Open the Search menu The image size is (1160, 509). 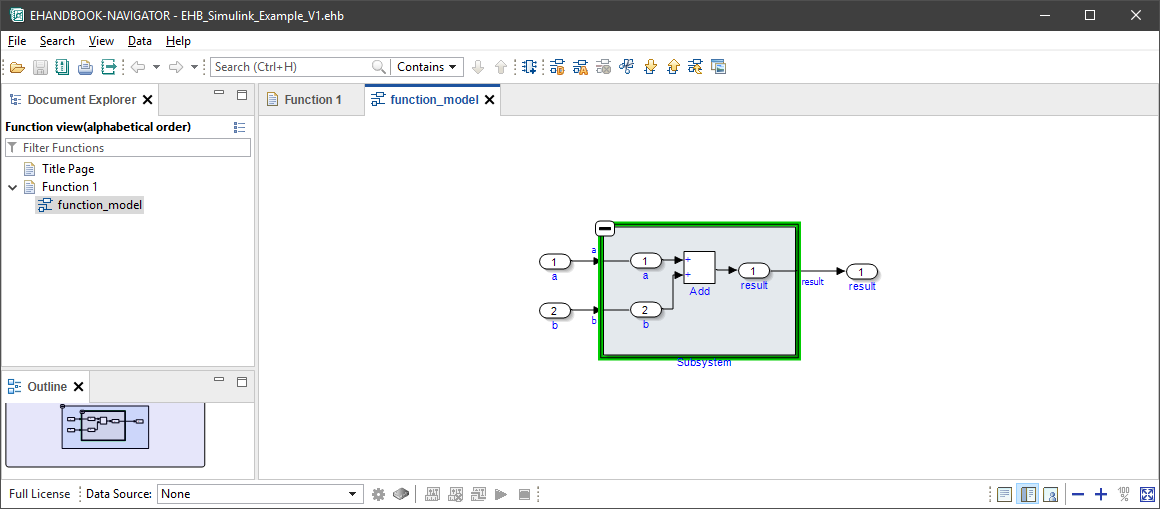57,41
